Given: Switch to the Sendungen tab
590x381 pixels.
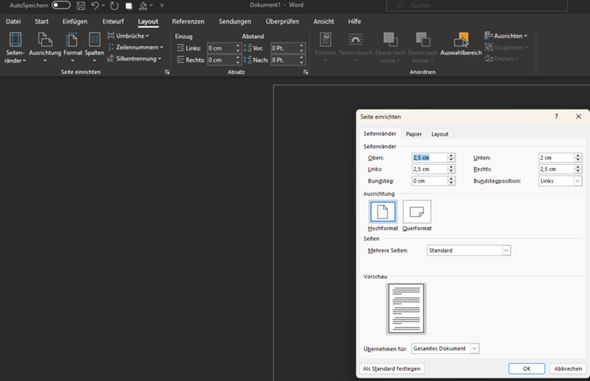Looking at the screenshot, I should click(235, 21).
